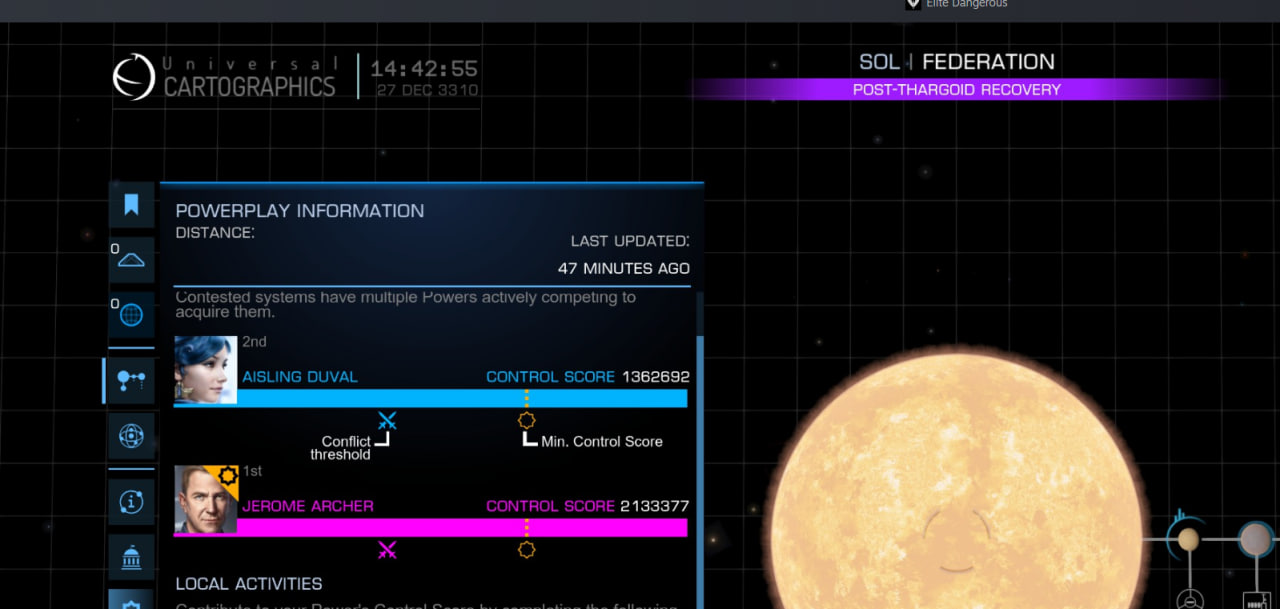Screen dimensions: 1280x609
Task: Click the LAST UPDATED: label
Action: (630, 241)
